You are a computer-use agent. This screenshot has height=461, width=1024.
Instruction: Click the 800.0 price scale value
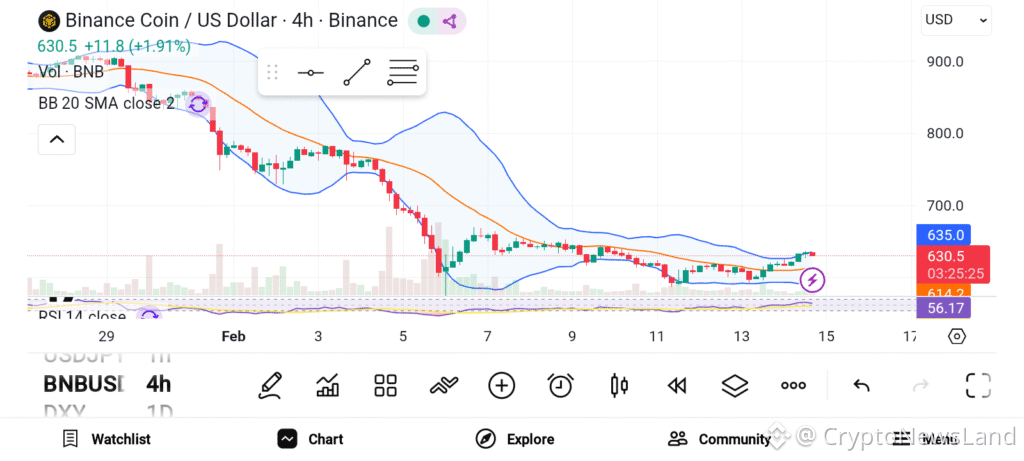pos(946,134)
